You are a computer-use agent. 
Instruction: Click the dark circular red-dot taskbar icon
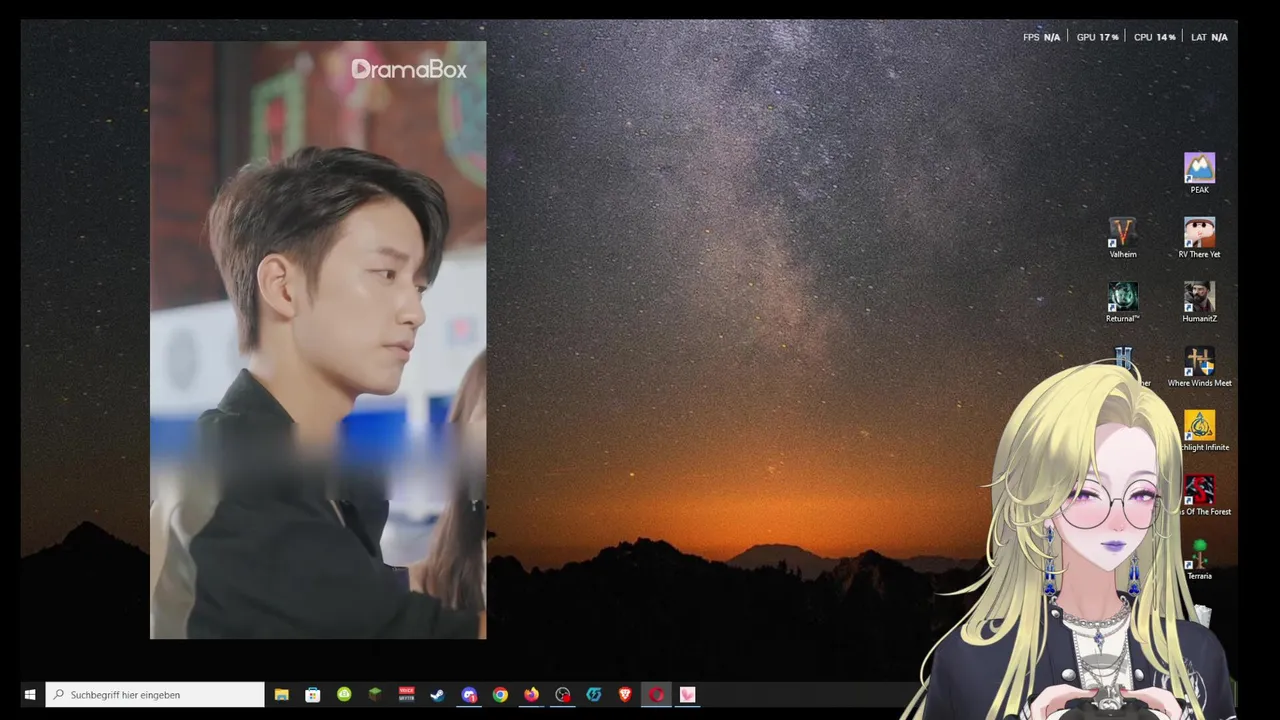(x=563, y=694)
